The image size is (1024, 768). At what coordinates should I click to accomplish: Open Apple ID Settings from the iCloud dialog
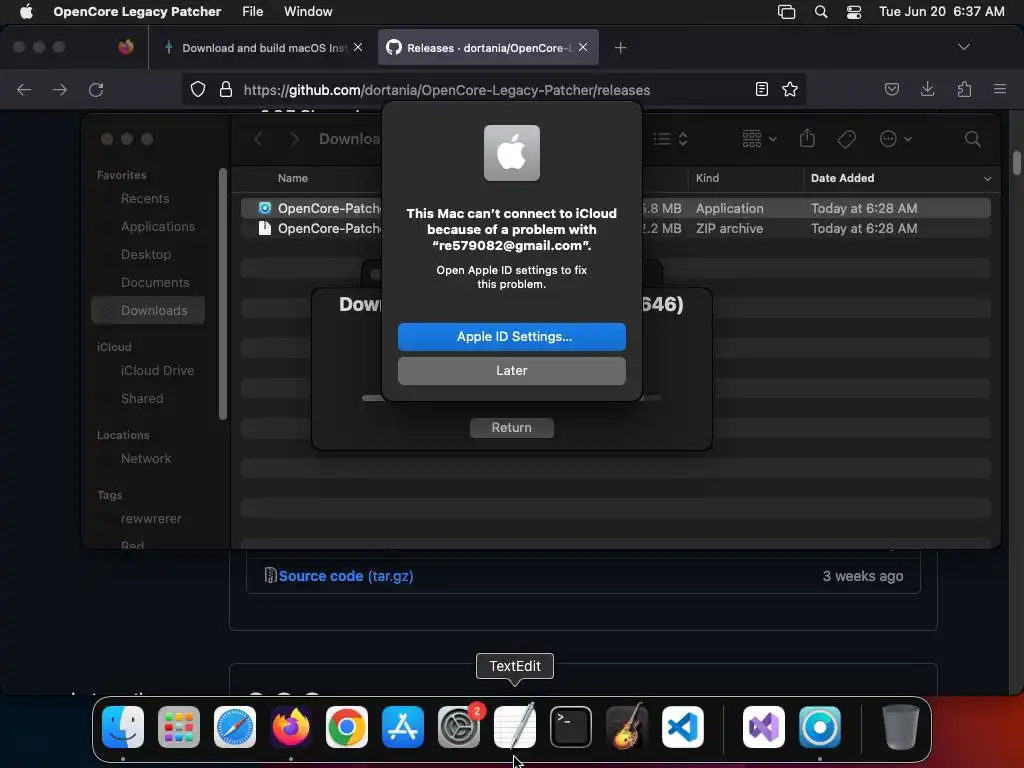(x=511, y=336)
